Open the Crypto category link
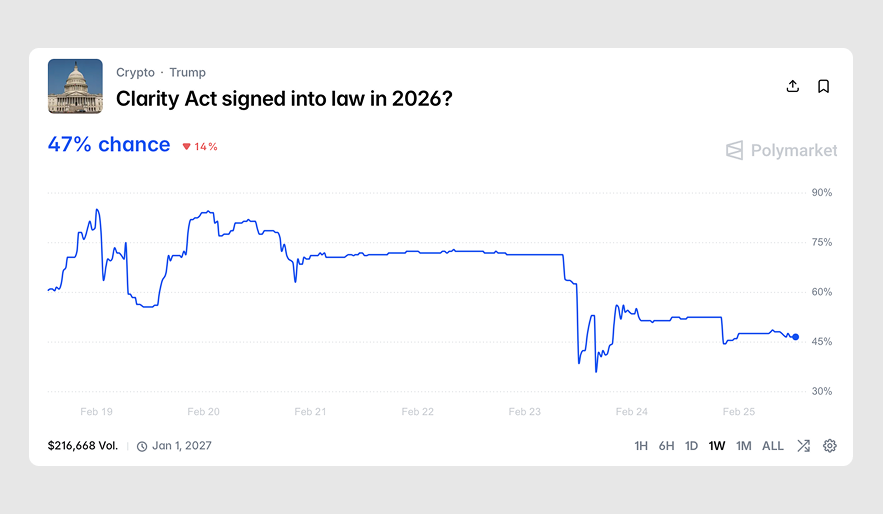Image resolution: width=883 pixels, height=514 pixels. click(135, 72)
